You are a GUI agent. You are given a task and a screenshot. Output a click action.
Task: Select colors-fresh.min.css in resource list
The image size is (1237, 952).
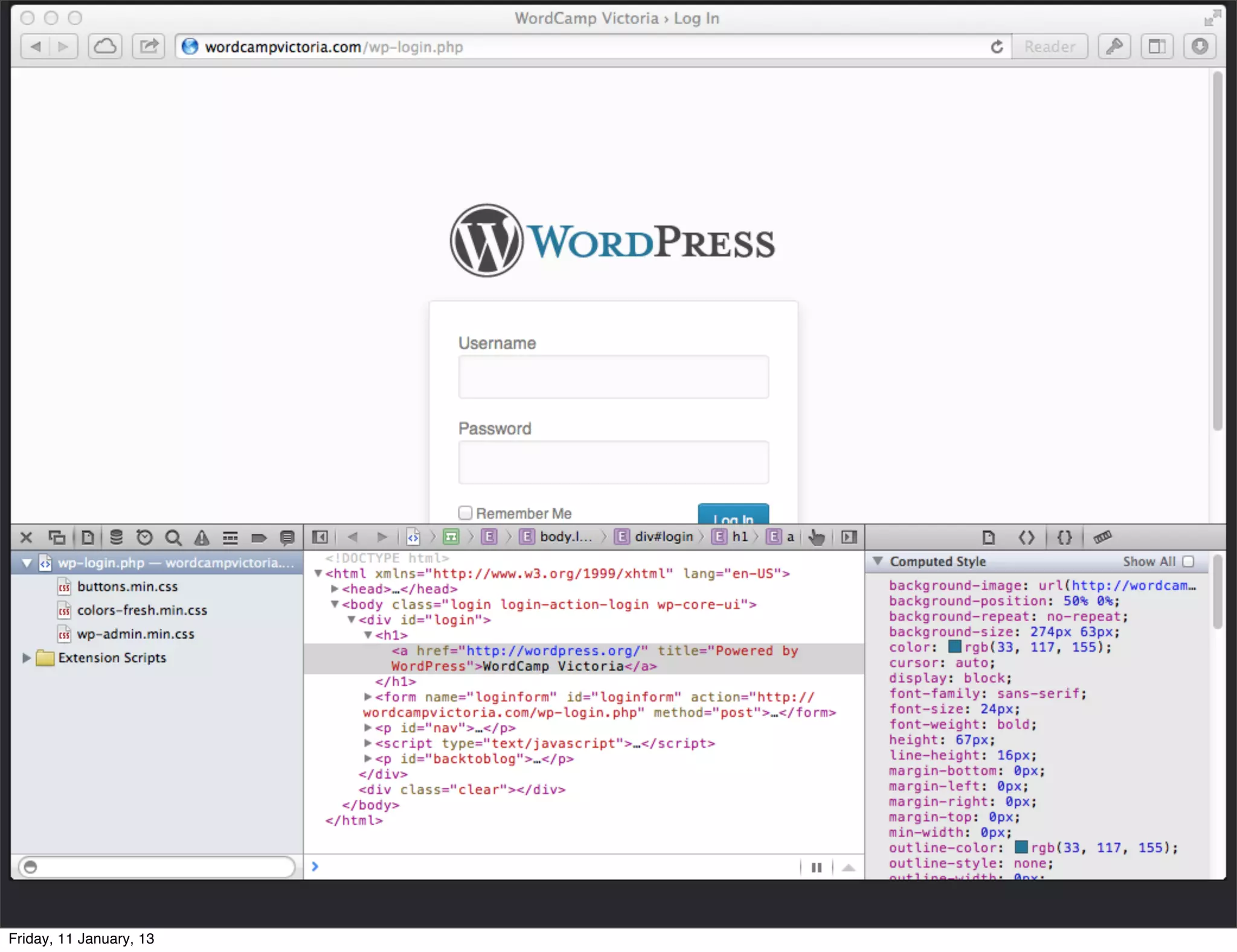tap(142, 611)
